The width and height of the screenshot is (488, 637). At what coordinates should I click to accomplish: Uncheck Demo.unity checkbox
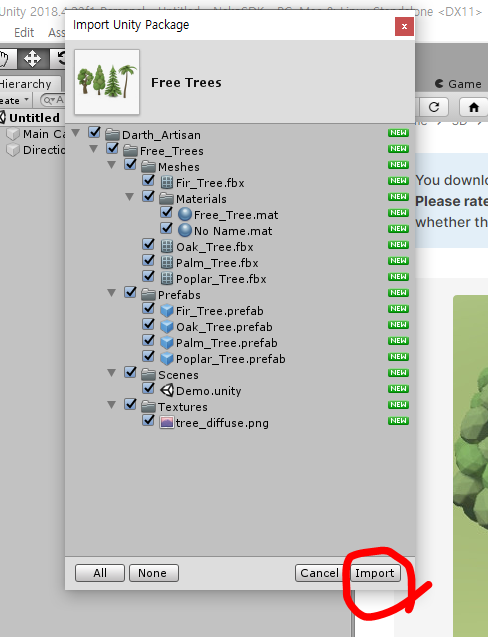click(148, 388)
